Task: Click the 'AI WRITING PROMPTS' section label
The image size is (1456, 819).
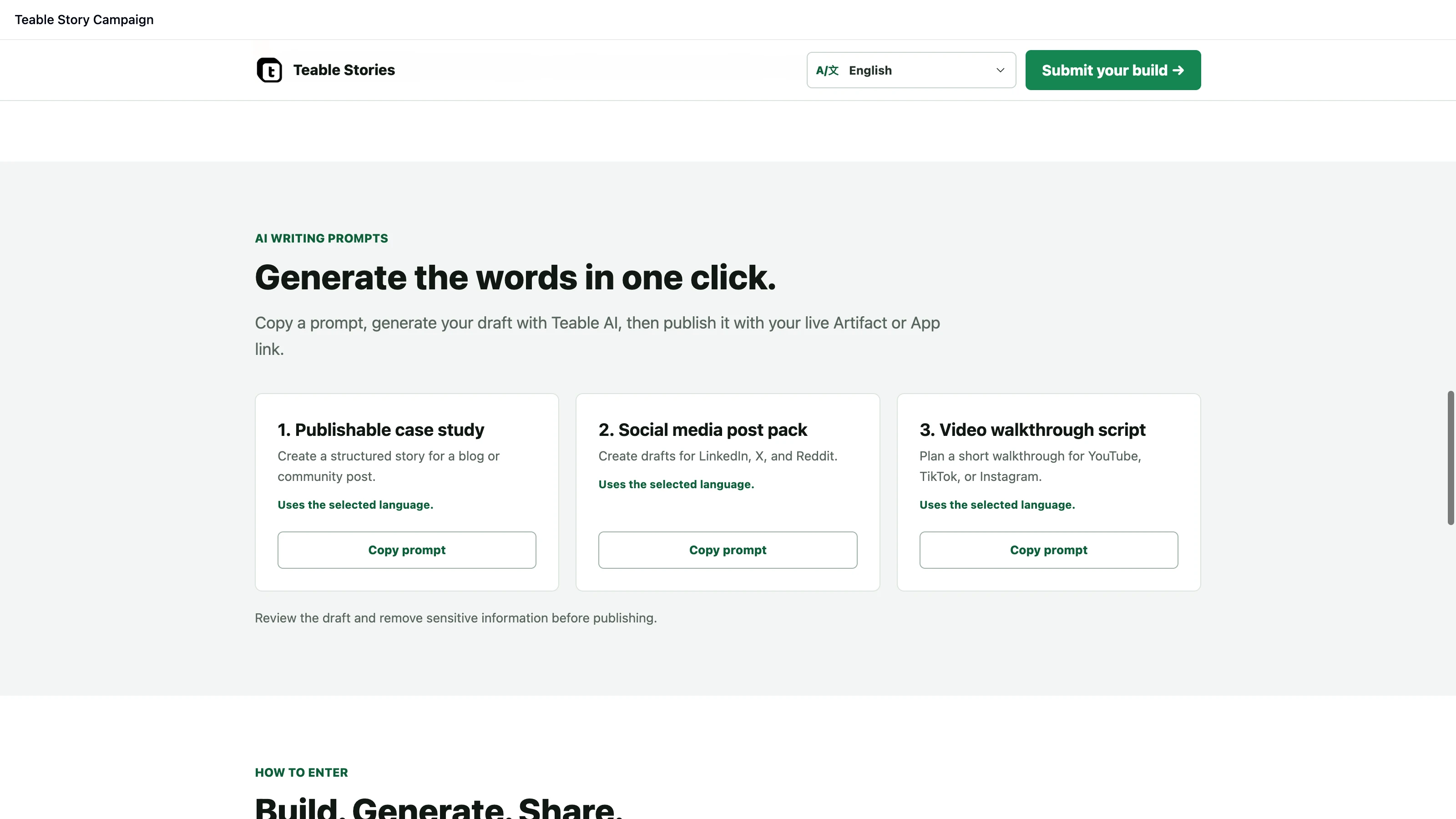Action: pyautogui.click(x=321, y=238)
